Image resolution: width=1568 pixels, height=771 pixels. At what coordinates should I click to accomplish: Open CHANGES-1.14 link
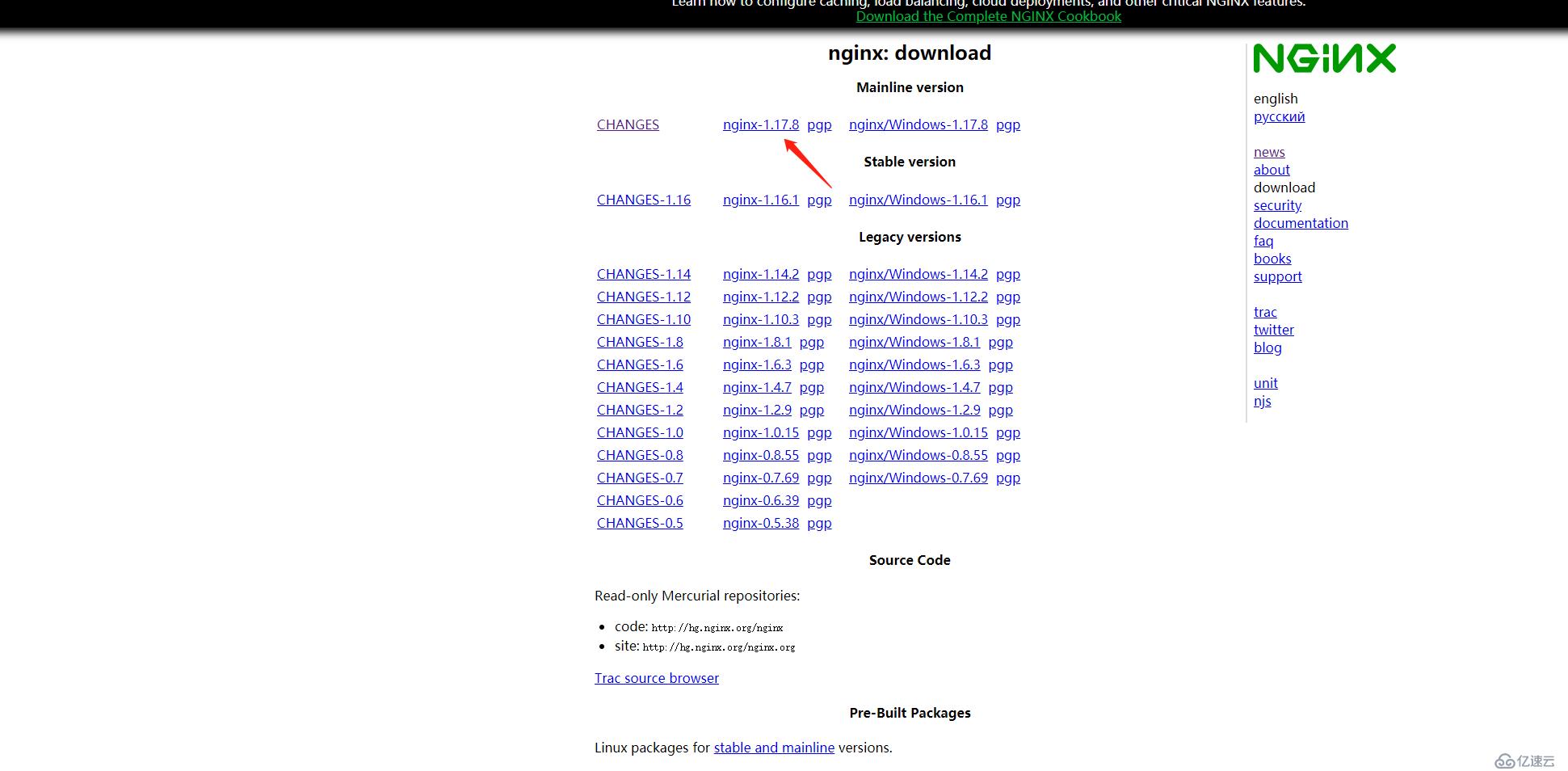[x=644, y=274]
